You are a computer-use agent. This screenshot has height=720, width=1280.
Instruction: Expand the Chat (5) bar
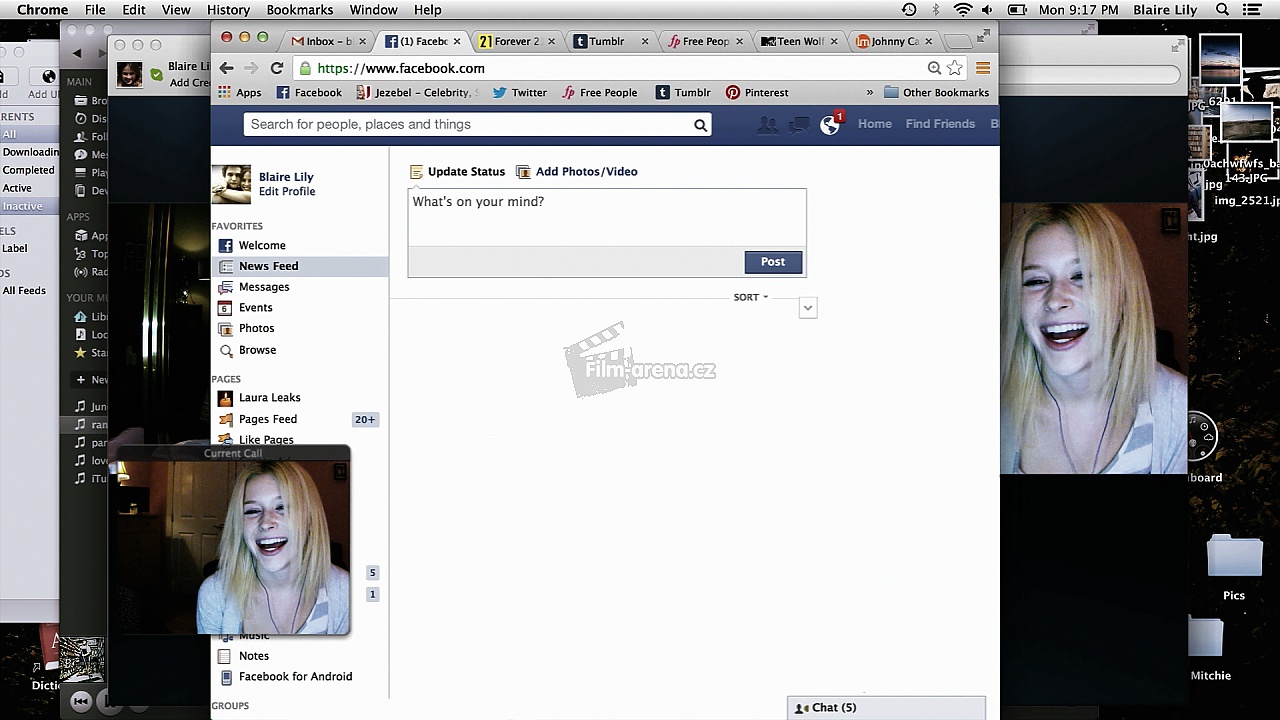[x=885, y=707]
